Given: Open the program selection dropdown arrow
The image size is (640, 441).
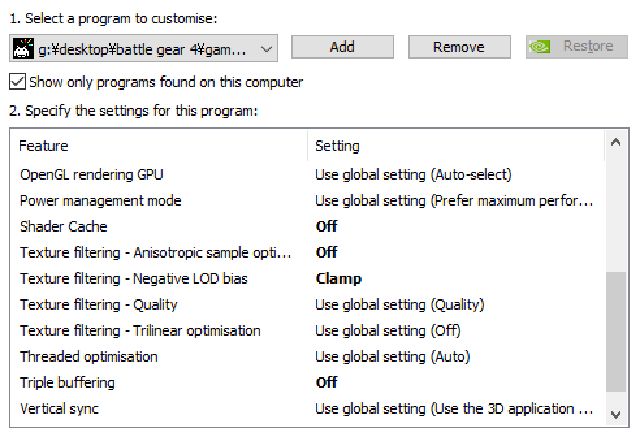Looking at the screenshot, I should [266, 49].
